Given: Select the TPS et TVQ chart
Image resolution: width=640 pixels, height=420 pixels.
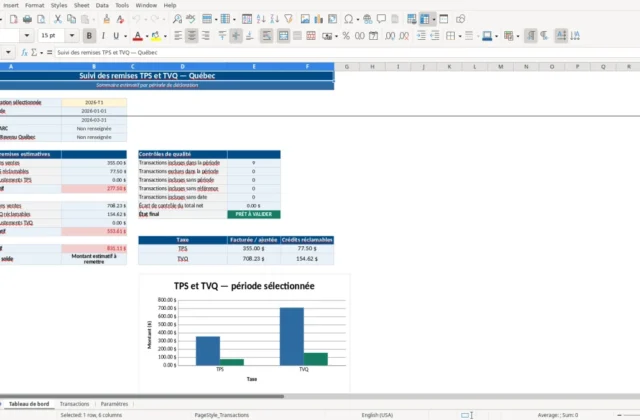Looking at the screenshot, I should (x=244, y=333).
